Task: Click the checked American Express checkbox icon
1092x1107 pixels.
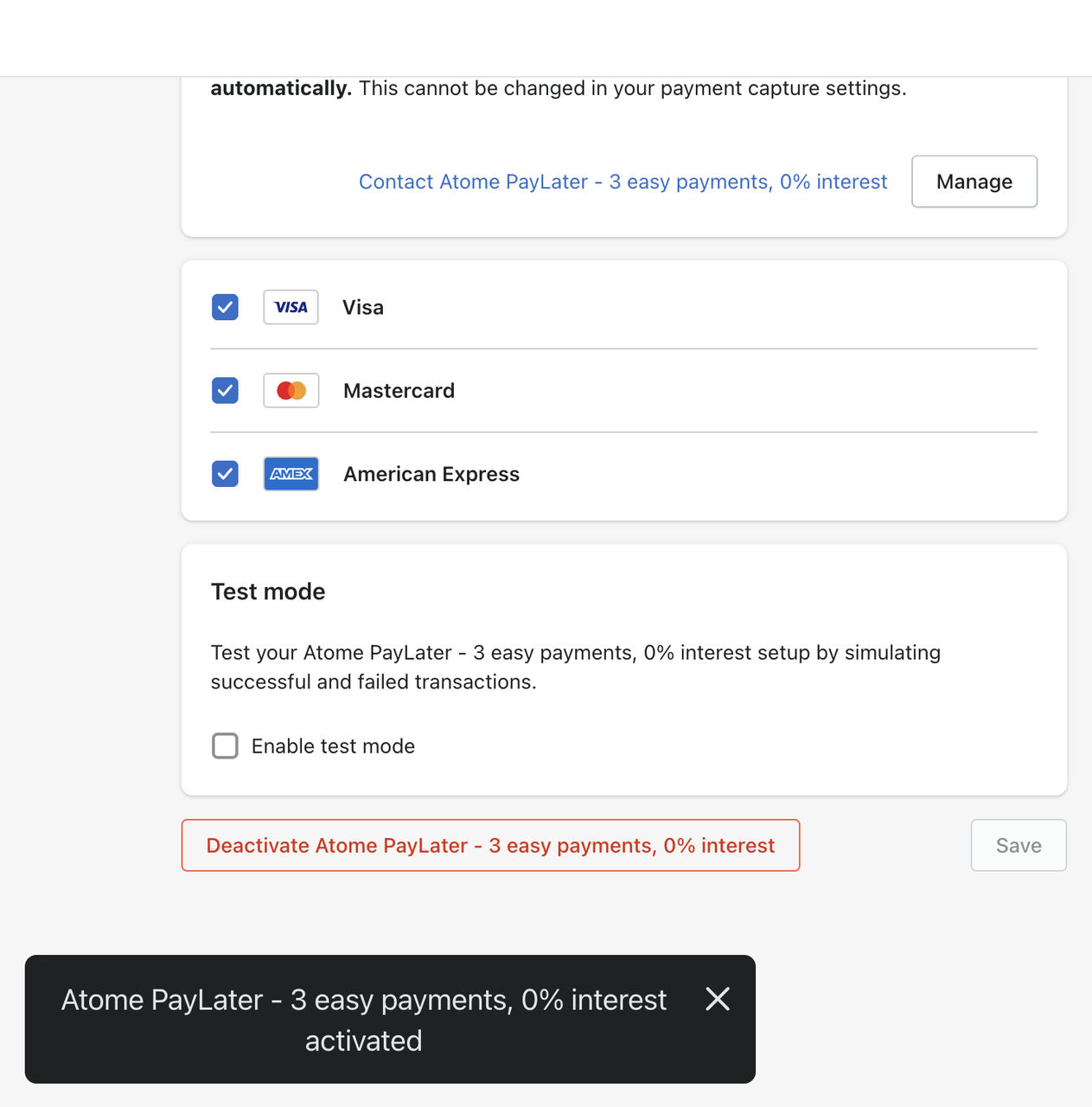Action: pyautogui.click(x=225, y=473)
